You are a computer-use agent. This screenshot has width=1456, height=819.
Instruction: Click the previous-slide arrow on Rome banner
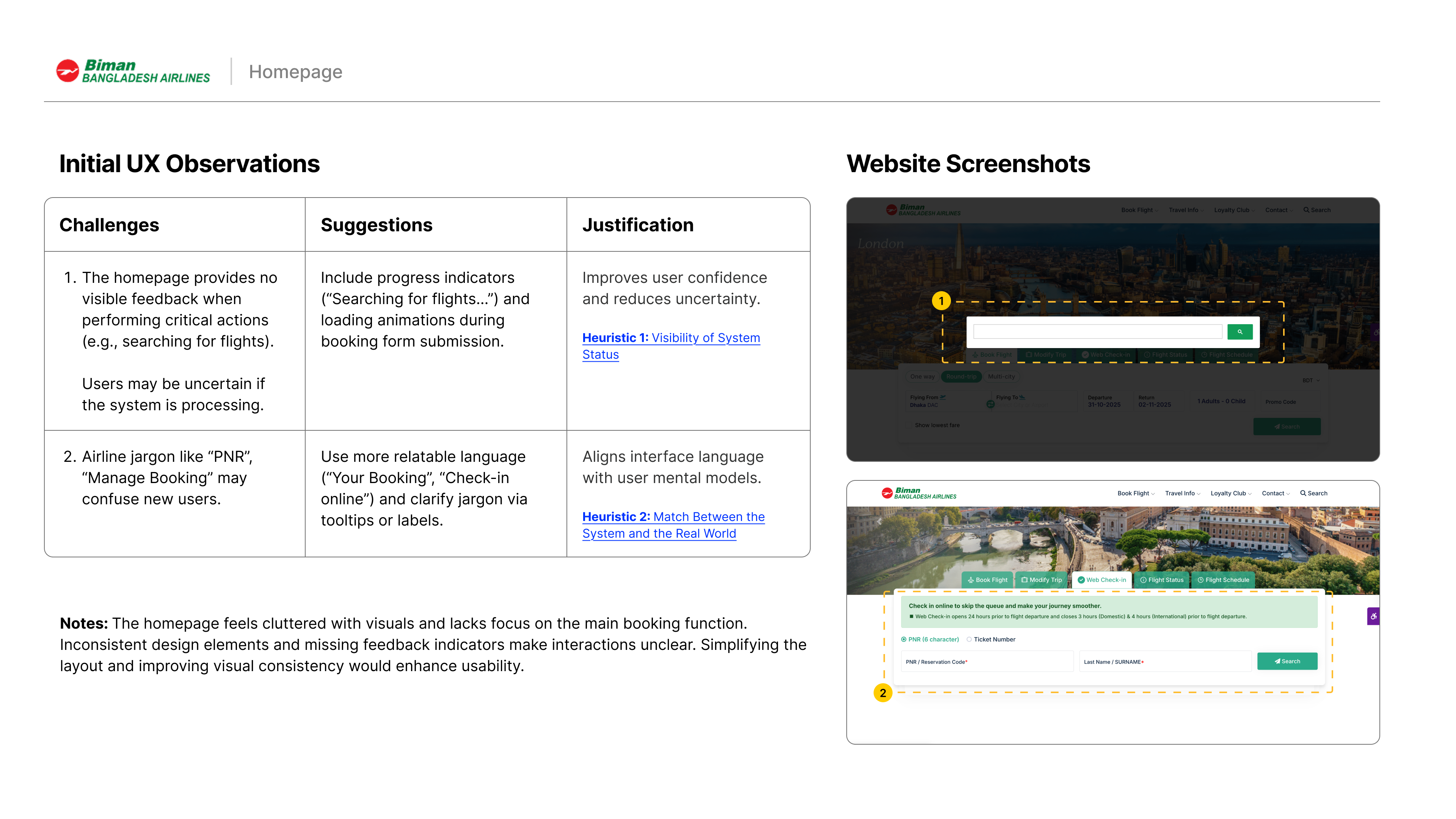[880, 521]
